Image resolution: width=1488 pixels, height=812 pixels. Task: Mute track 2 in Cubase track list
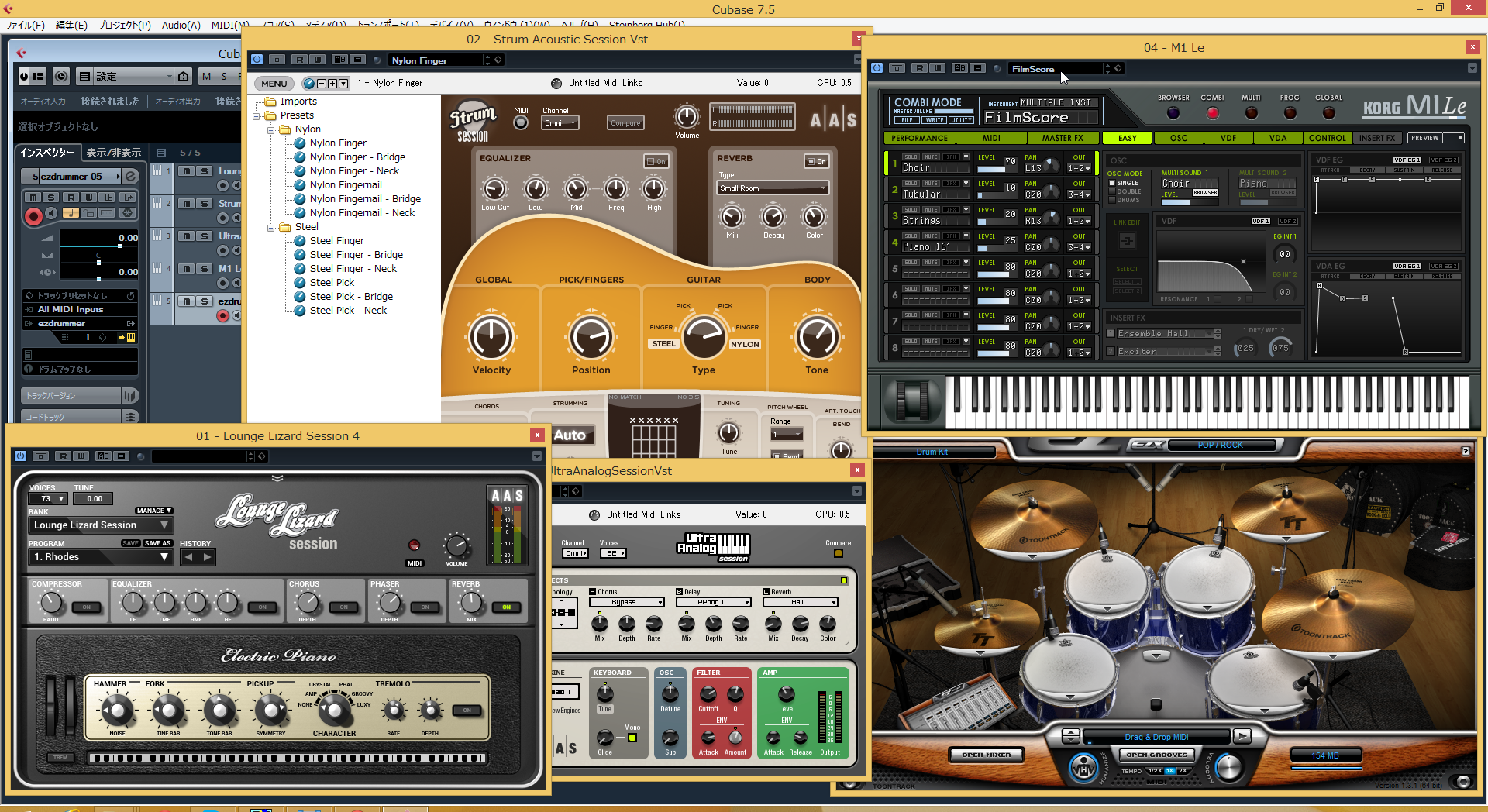point(186,204)
